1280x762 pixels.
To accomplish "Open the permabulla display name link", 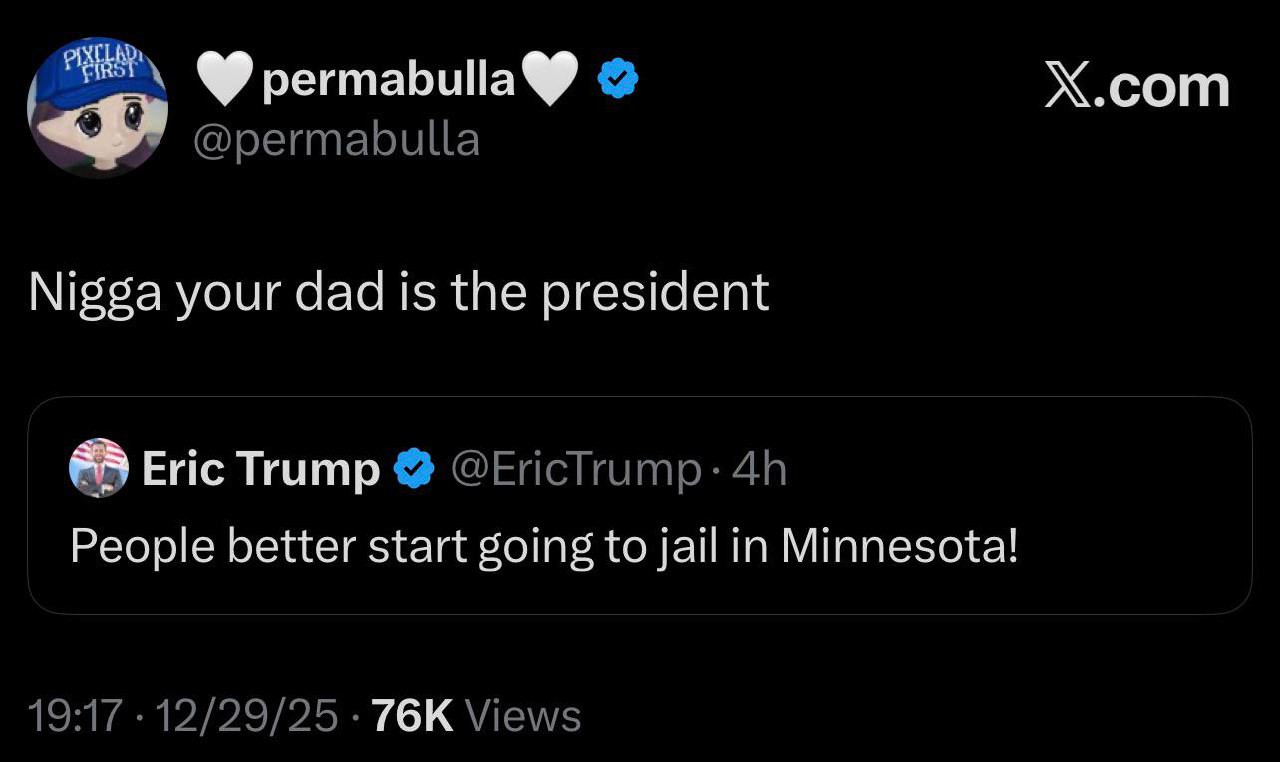I will point(388,80).
